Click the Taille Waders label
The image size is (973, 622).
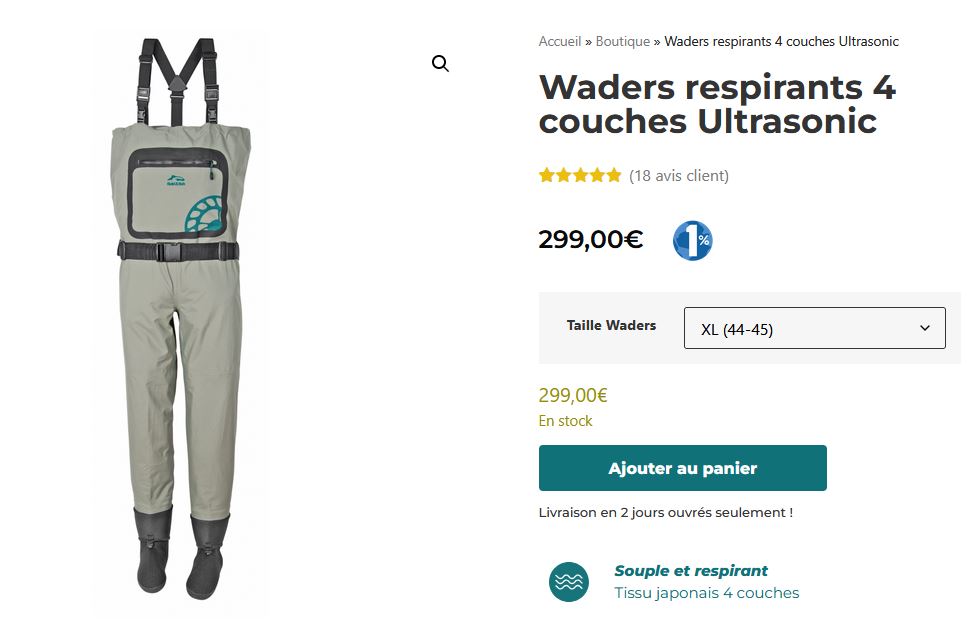tap(611, 325)
